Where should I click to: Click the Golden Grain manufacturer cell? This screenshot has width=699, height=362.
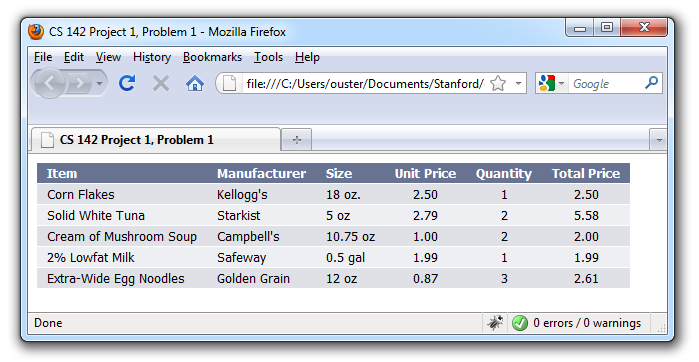pyautogui.click(x=253, y=278)
